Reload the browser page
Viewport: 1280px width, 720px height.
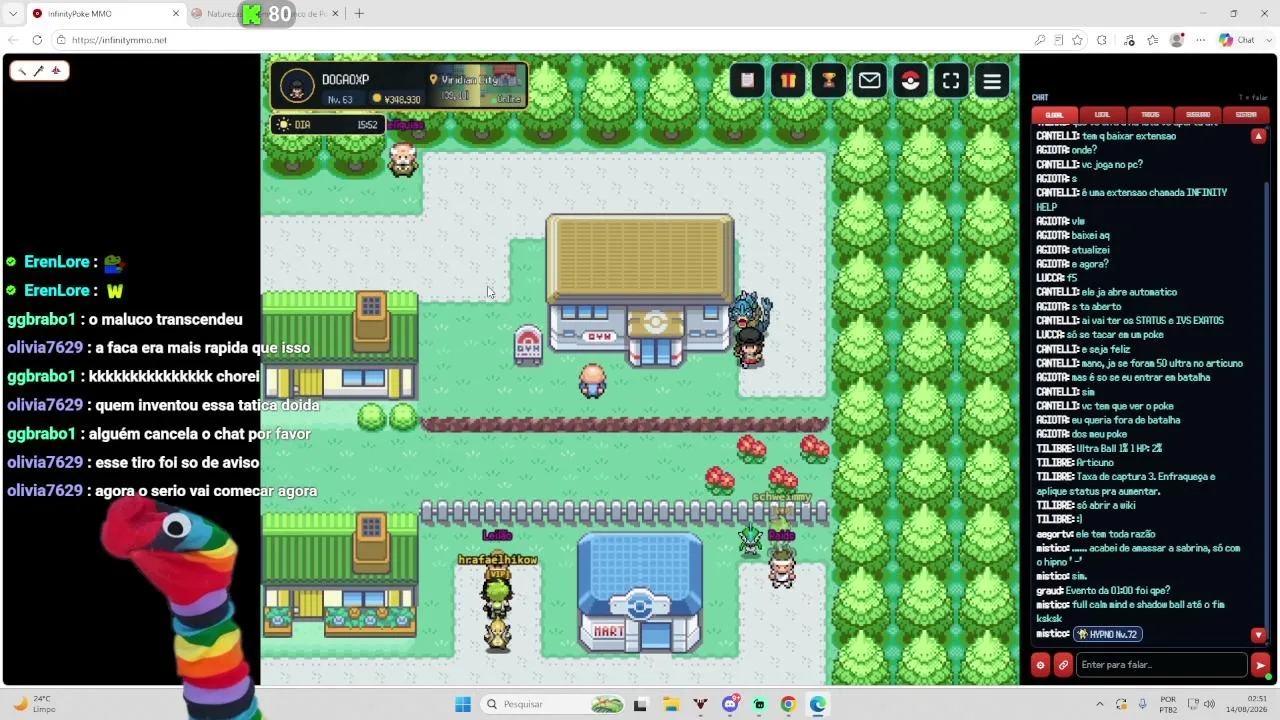pos(37,40)
